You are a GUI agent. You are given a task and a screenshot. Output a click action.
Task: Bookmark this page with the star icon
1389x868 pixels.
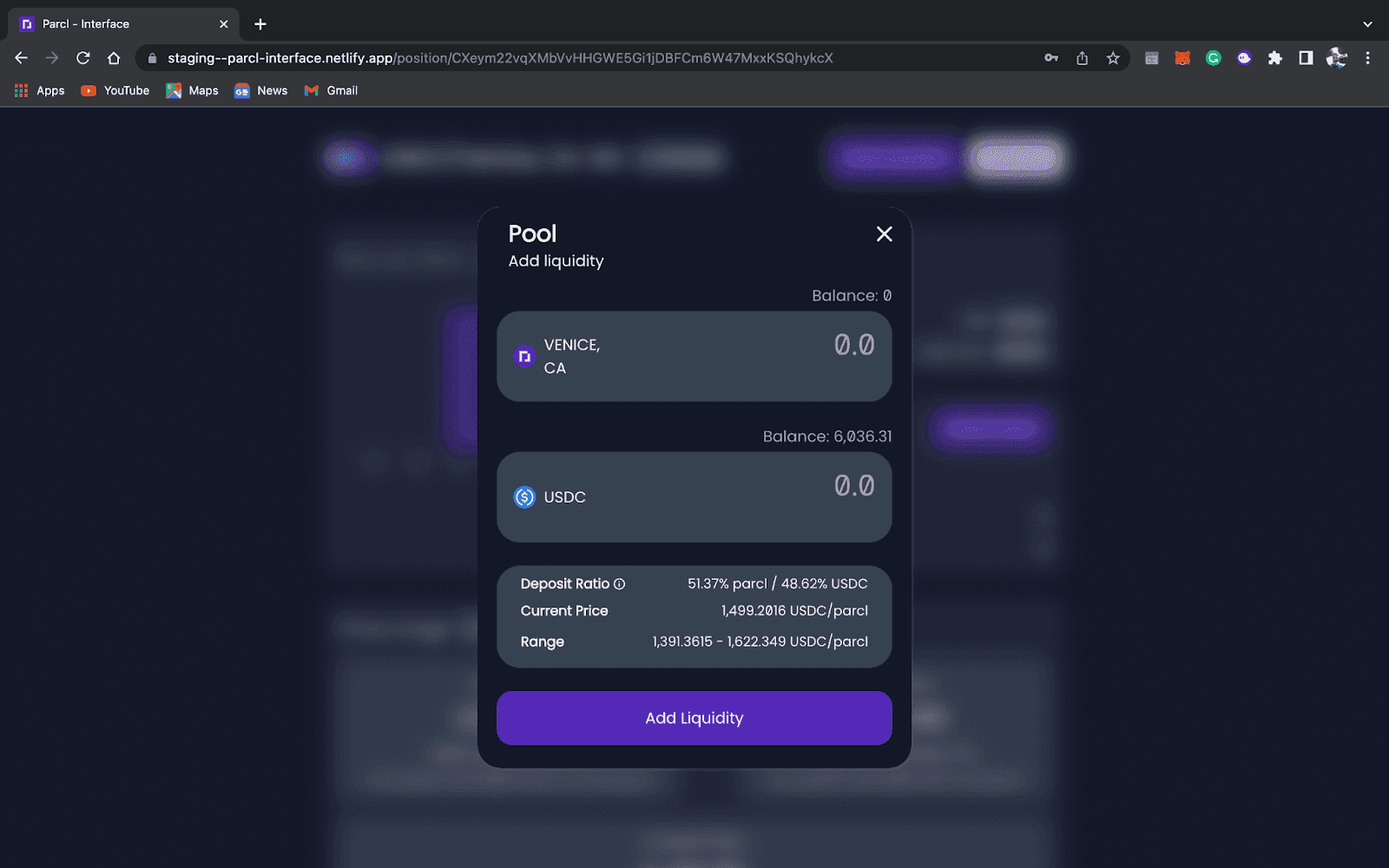tap(1113, 58)
